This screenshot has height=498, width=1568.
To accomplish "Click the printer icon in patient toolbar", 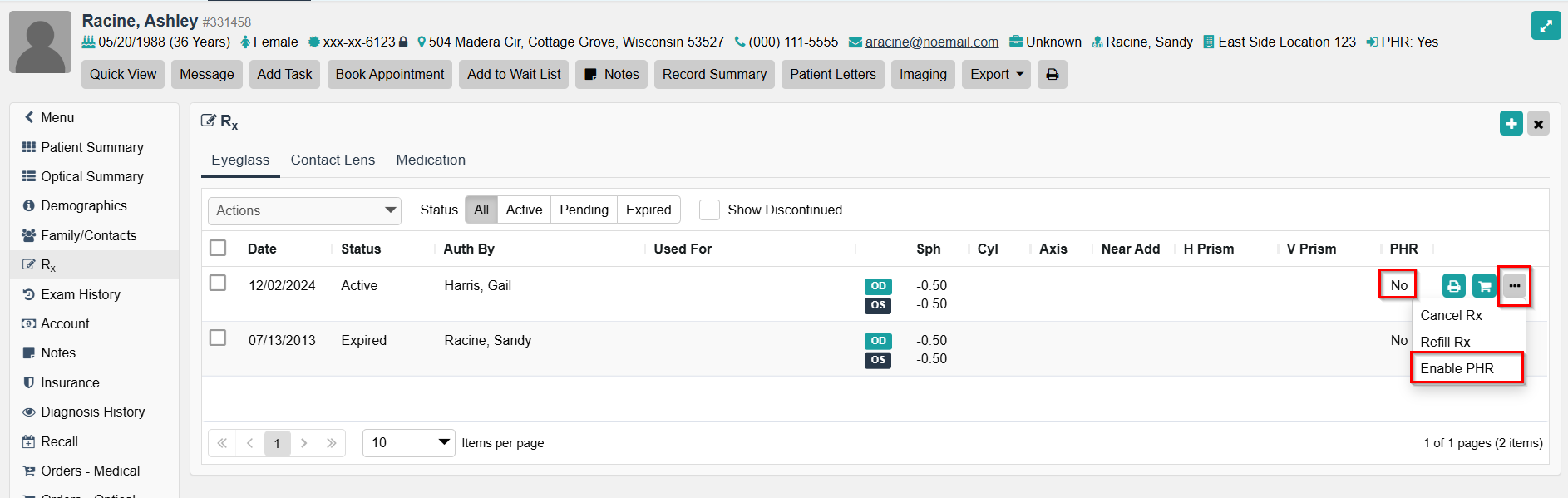I will [1052, 75].
